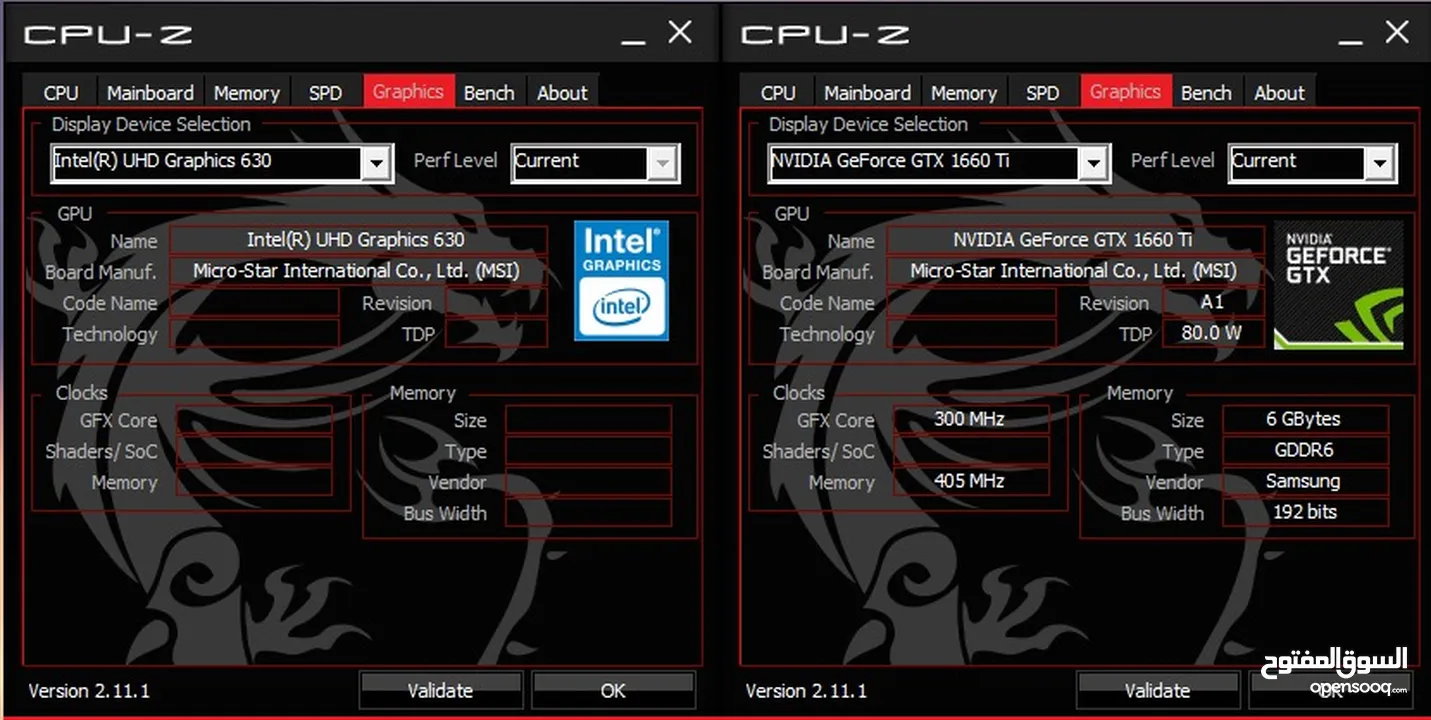Open the CPU tab in left CPU-Z window
The height and width of the screenshot is (720, 1431).
(61, 92)
